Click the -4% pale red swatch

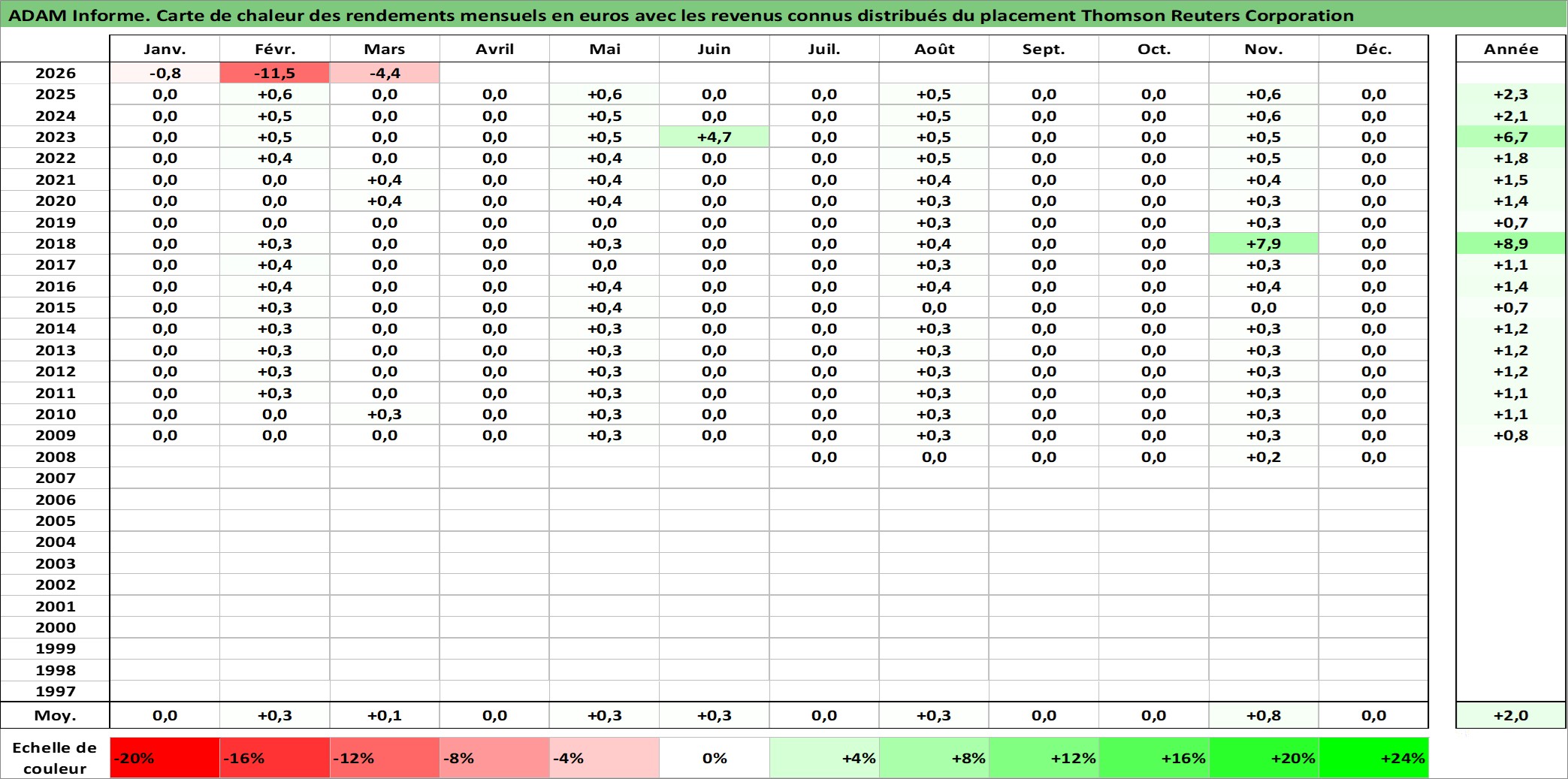[x=604, y=758]
